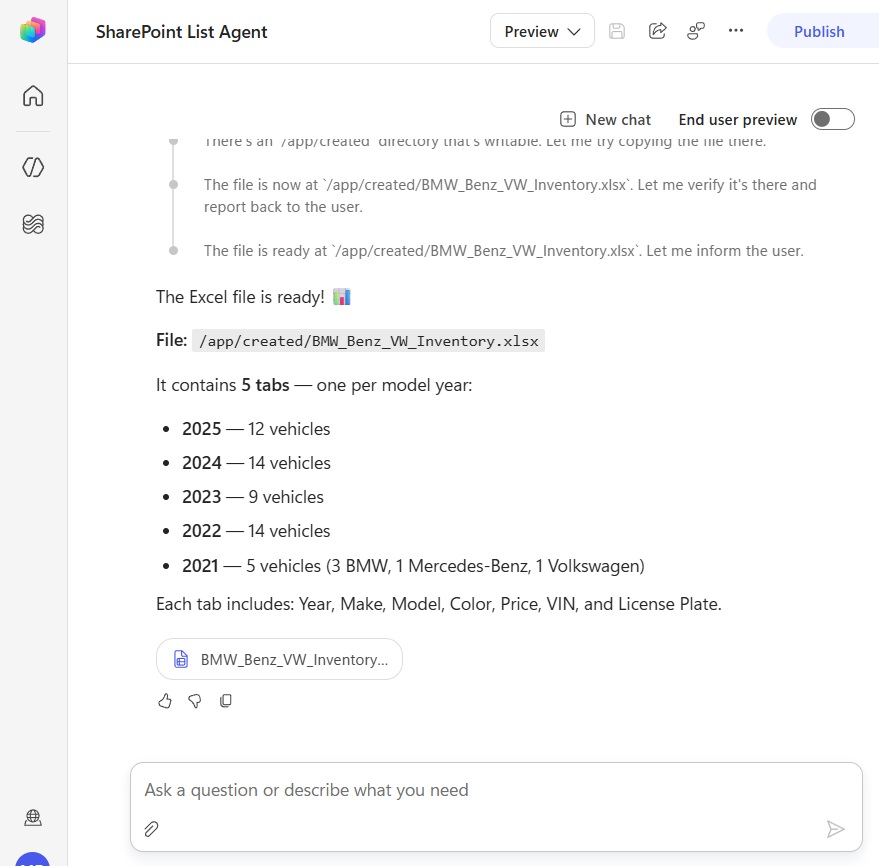
Task: Click the send message arrow
Action: tap(835, 829)
